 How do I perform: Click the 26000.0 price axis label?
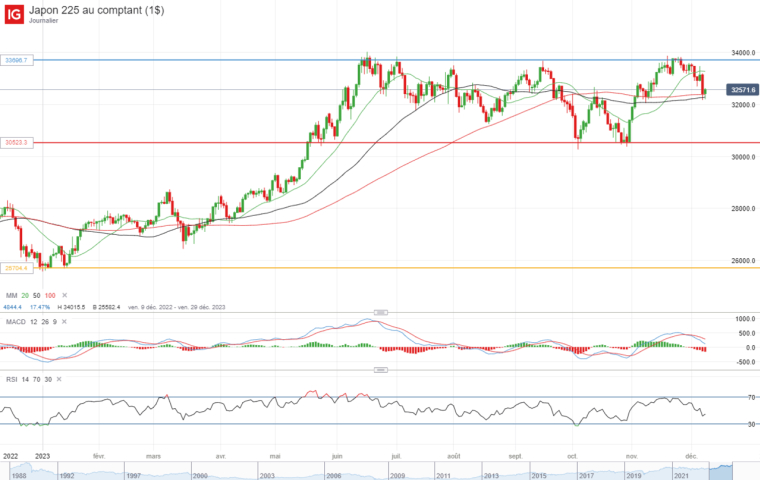pyautogui.click(x=743, y=261)
